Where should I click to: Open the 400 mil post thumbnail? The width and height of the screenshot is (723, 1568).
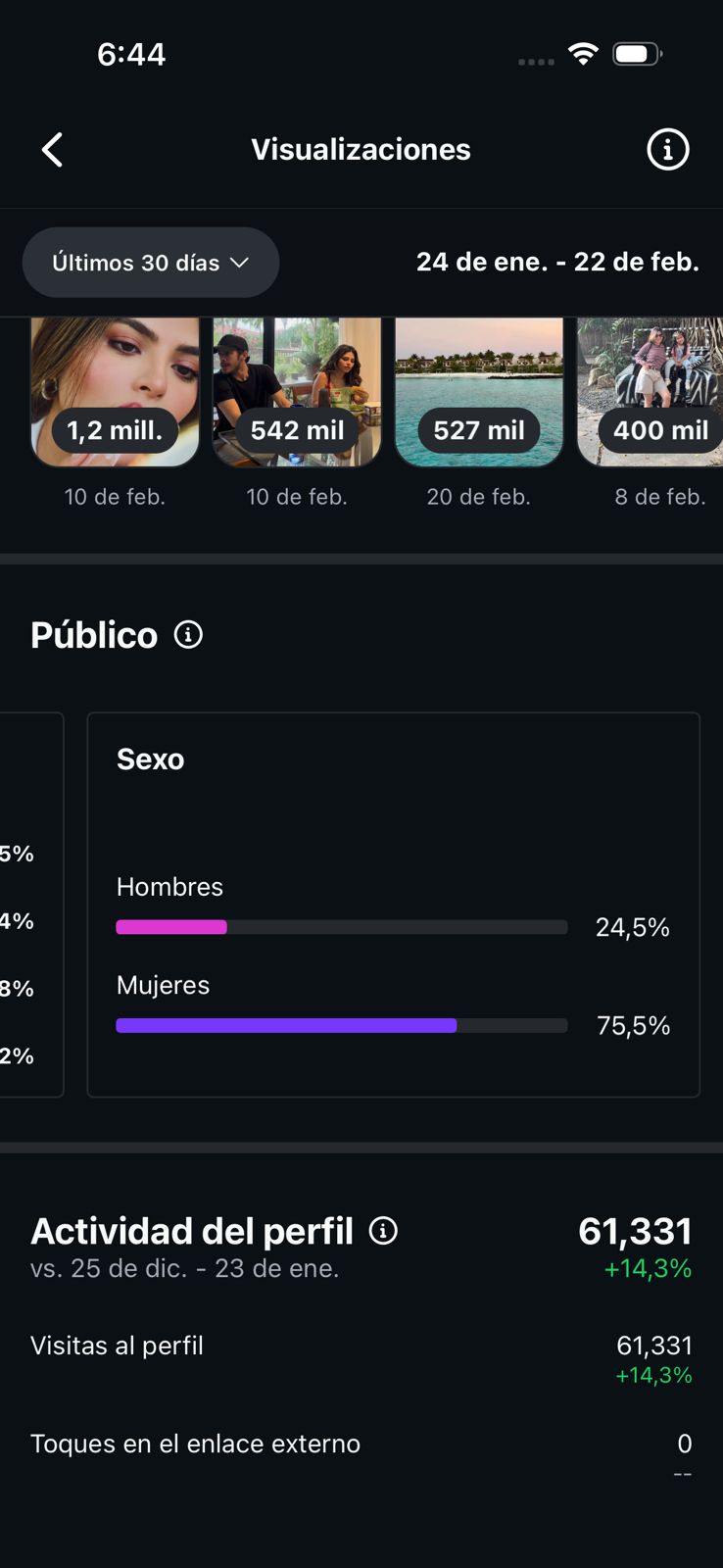651,392
